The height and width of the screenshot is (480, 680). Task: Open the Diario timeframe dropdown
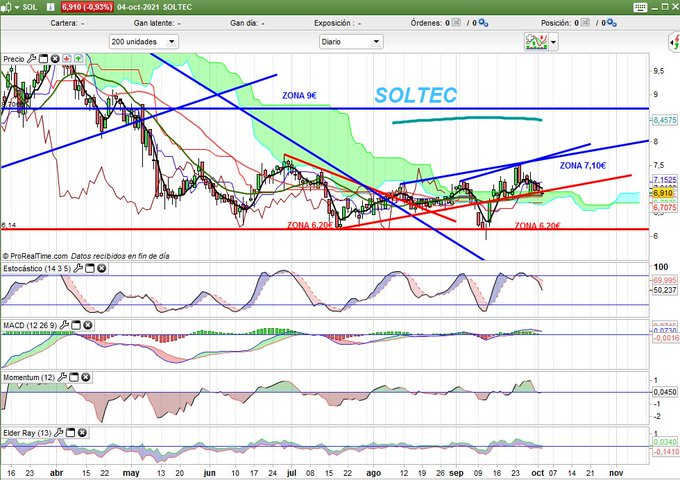351,42
